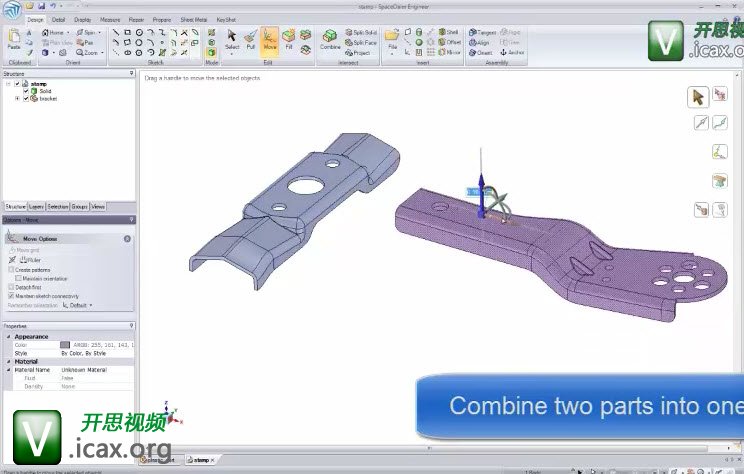Viewport: 744px width, 474px height.
Task: Open the Zoom dropdown arrow
Action: 102,53
